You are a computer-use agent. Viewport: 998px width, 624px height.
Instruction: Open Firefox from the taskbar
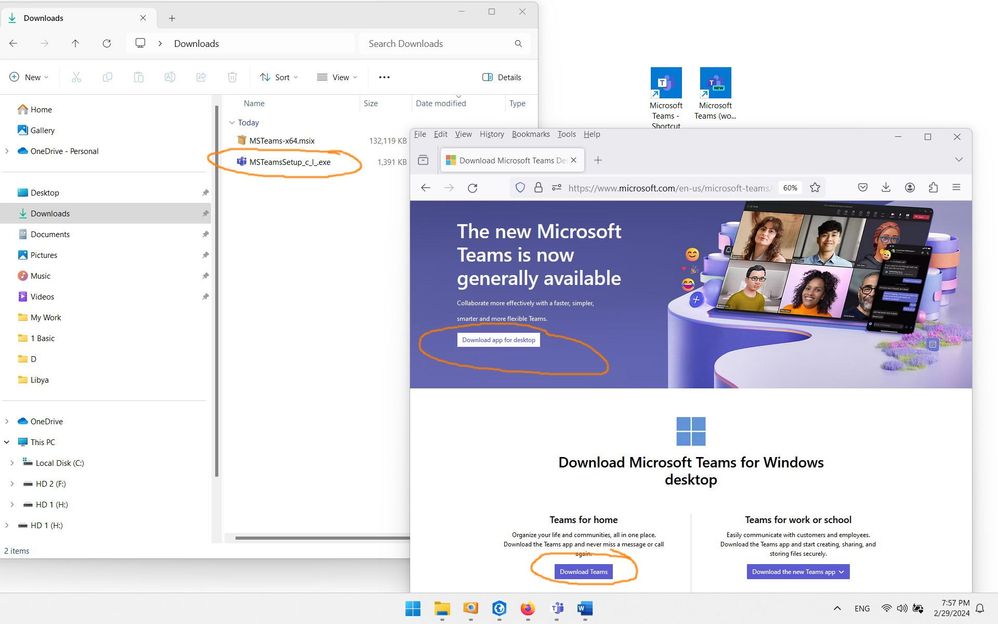528,608
